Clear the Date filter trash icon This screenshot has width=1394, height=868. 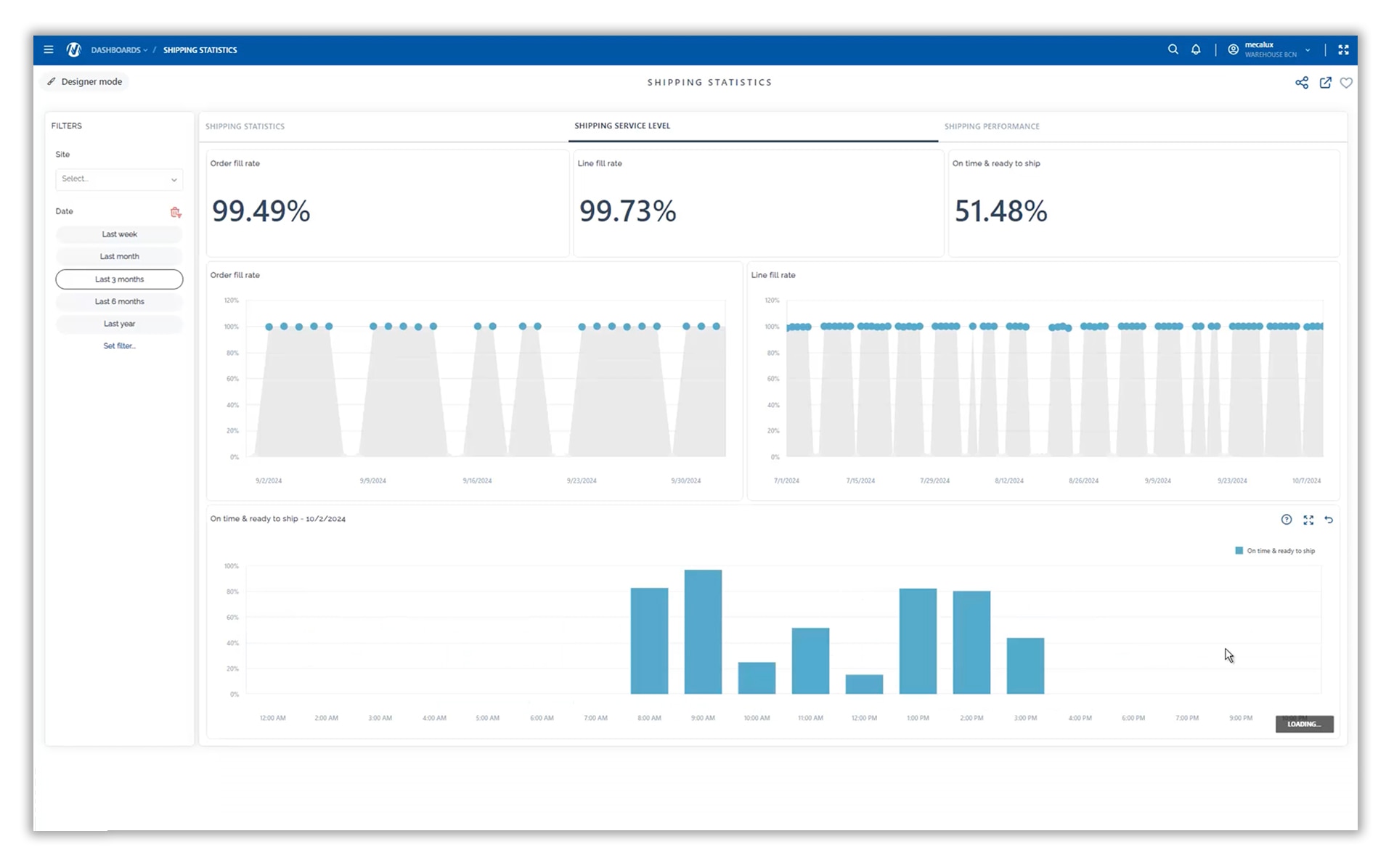point(175,212)
